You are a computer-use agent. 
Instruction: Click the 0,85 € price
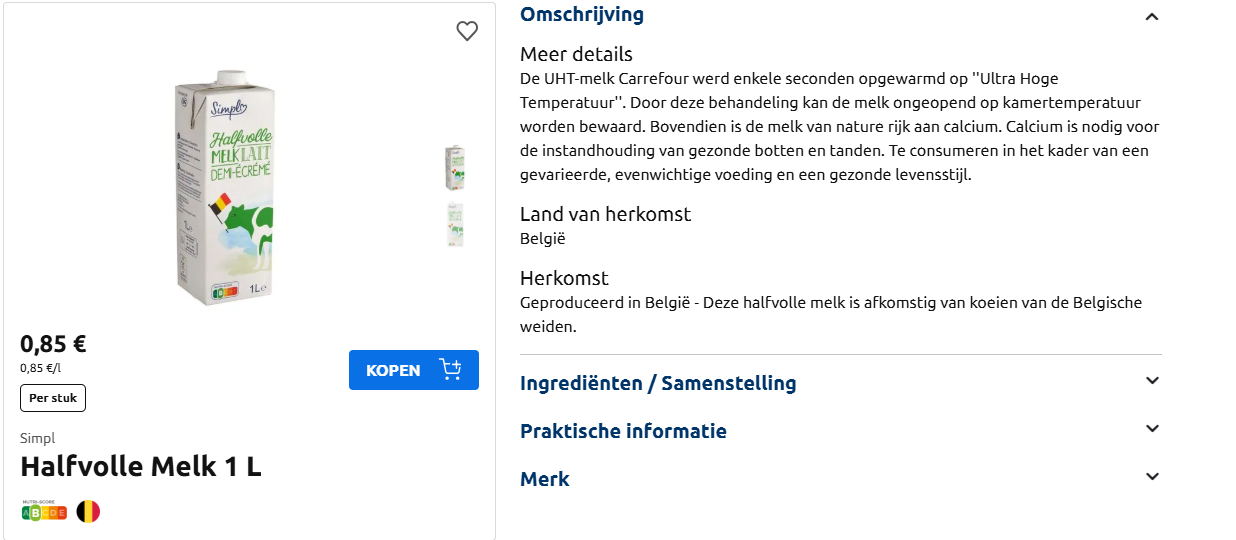tap(53, 344)
